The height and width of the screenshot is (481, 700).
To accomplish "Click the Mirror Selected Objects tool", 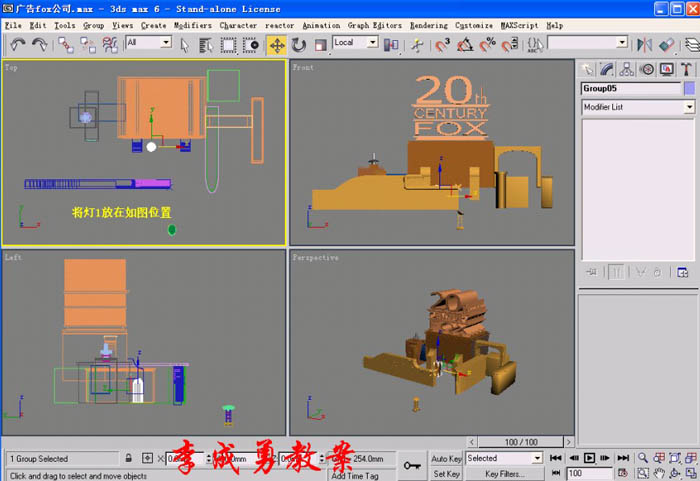I will [644, 45].
